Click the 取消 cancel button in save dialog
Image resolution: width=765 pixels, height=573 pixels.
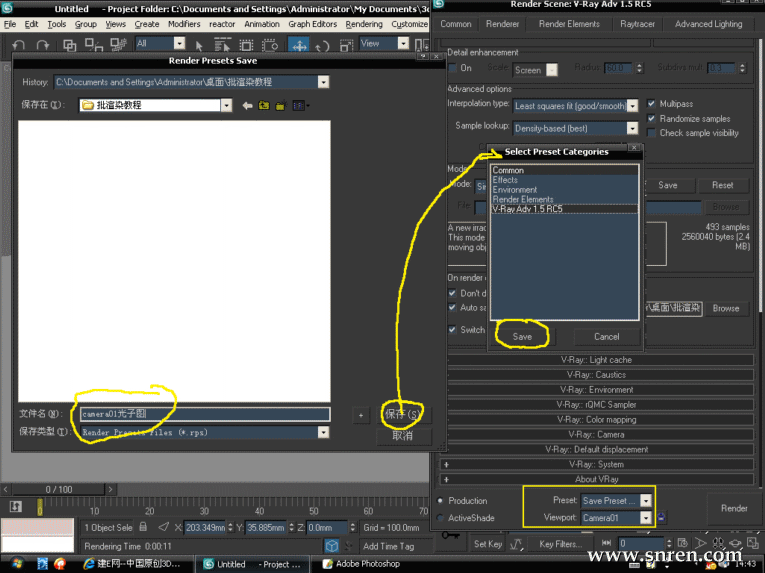(x=403, y=436)
